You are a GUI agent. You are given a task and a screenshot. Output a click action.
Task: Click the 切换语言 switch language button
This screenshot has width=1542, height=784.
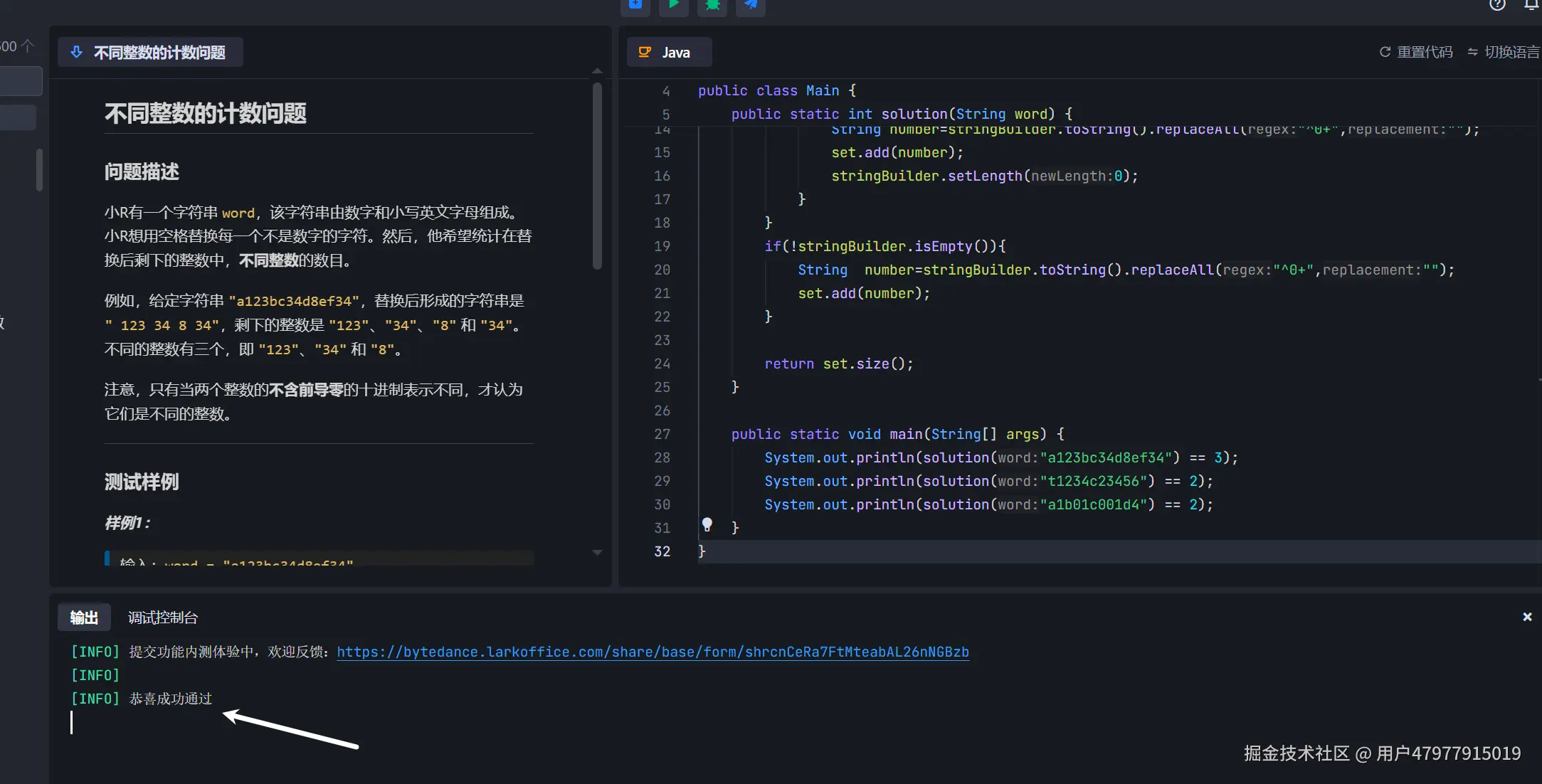click(x=1504, y=52)
